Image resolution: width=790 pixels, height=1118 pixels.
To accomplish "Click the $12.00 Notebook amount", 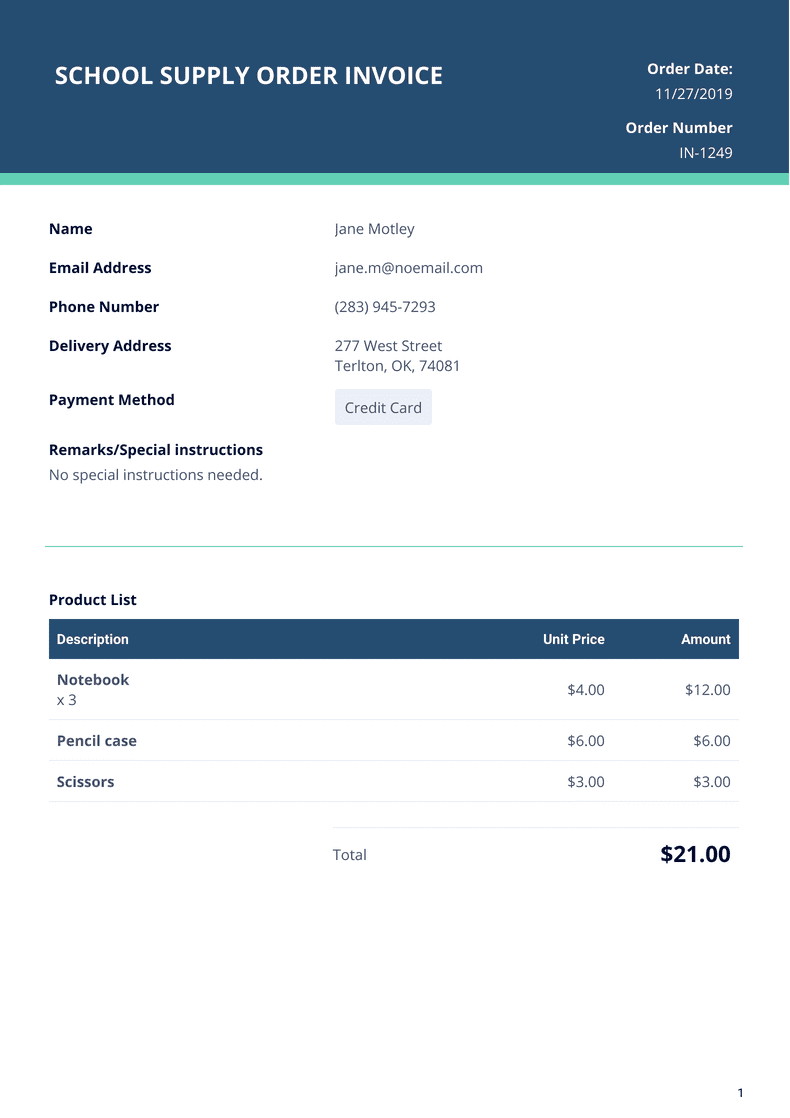I will (707, 690).
